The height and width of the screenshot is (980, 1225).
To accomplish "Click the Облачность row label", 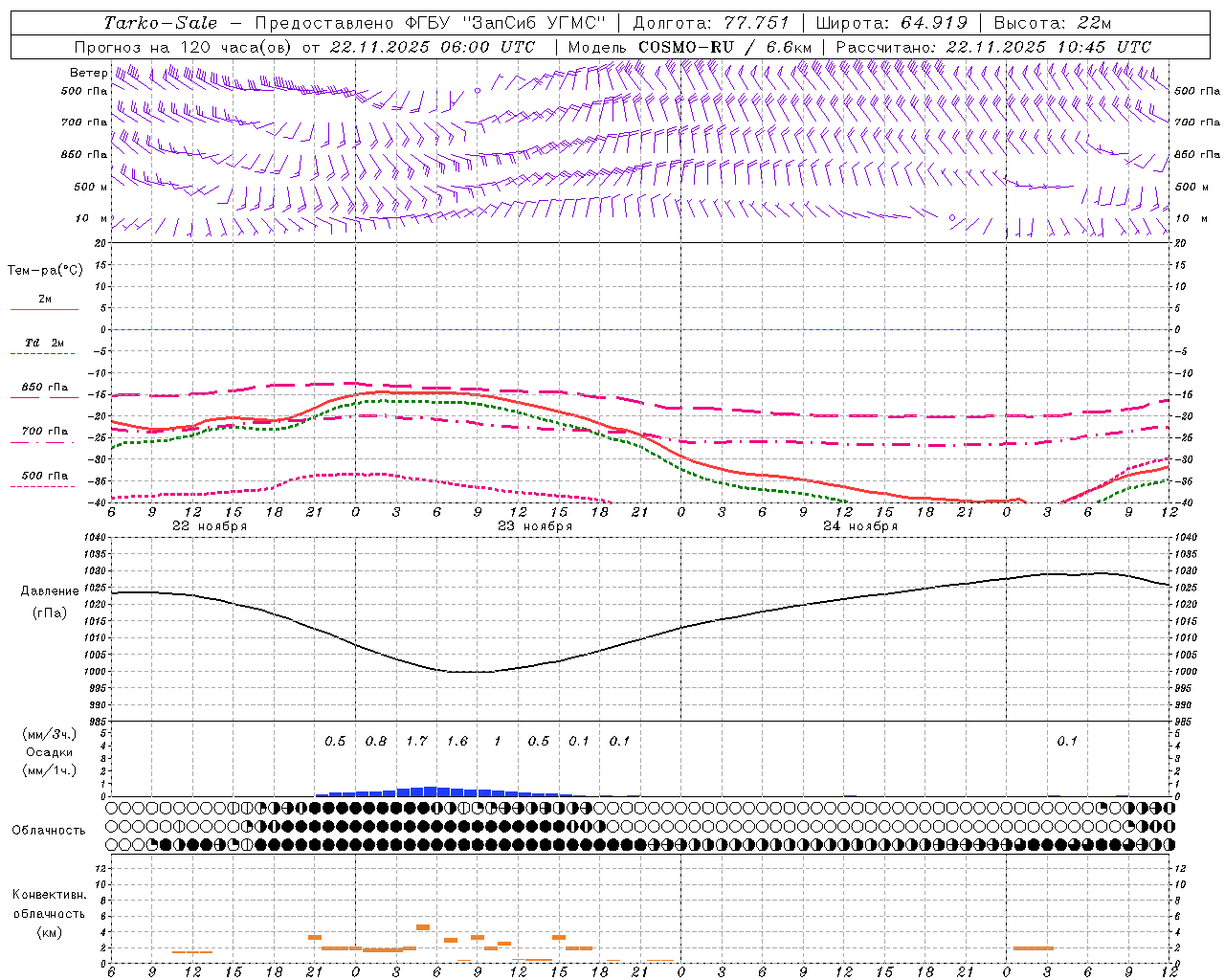I will pyautogui.click(x=49, y=830).
